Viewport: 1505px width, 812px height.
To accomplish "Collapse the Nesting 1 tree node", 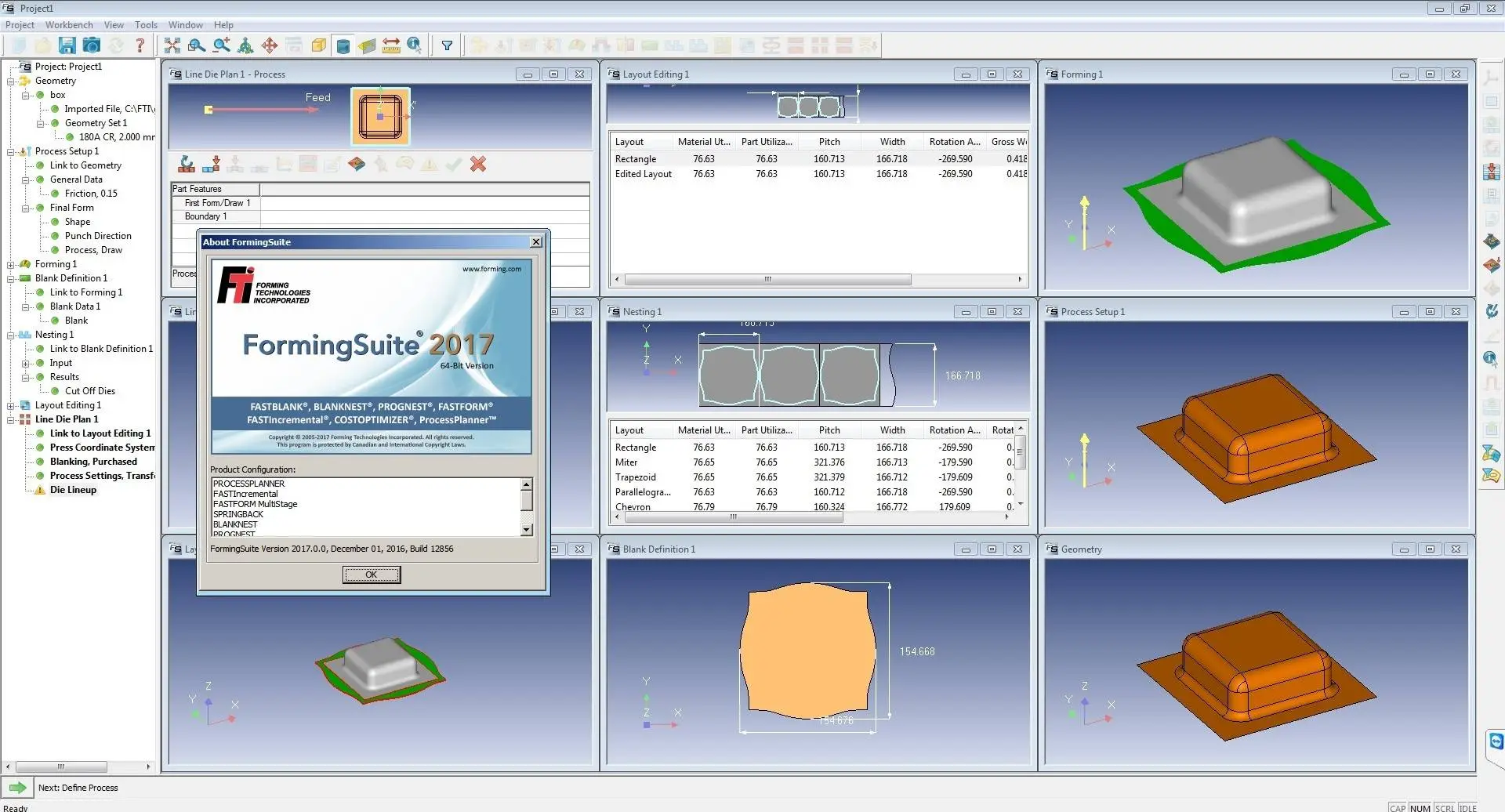I will (11, 335).
